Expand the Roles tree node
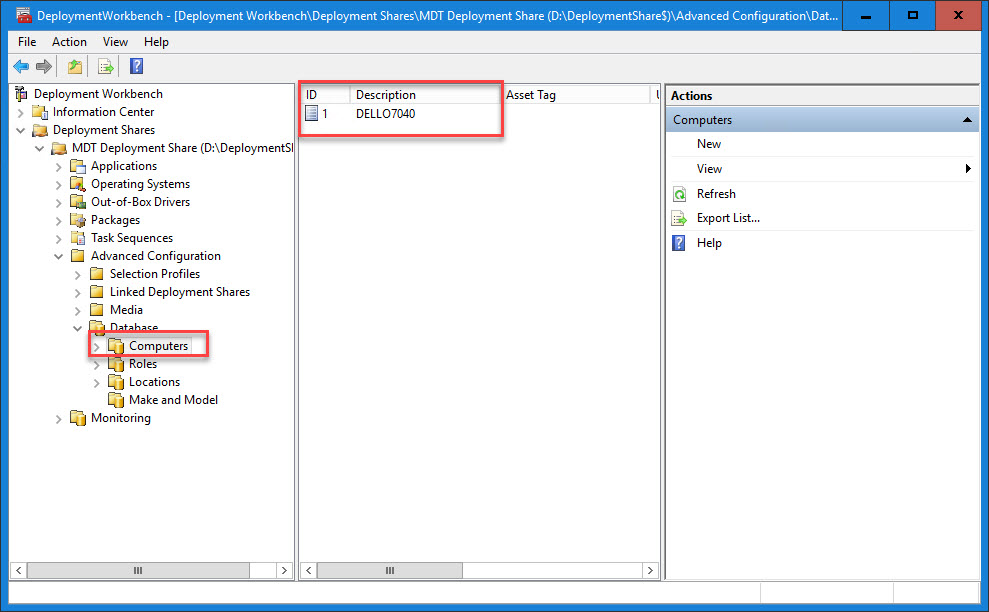 coord(97,364)
